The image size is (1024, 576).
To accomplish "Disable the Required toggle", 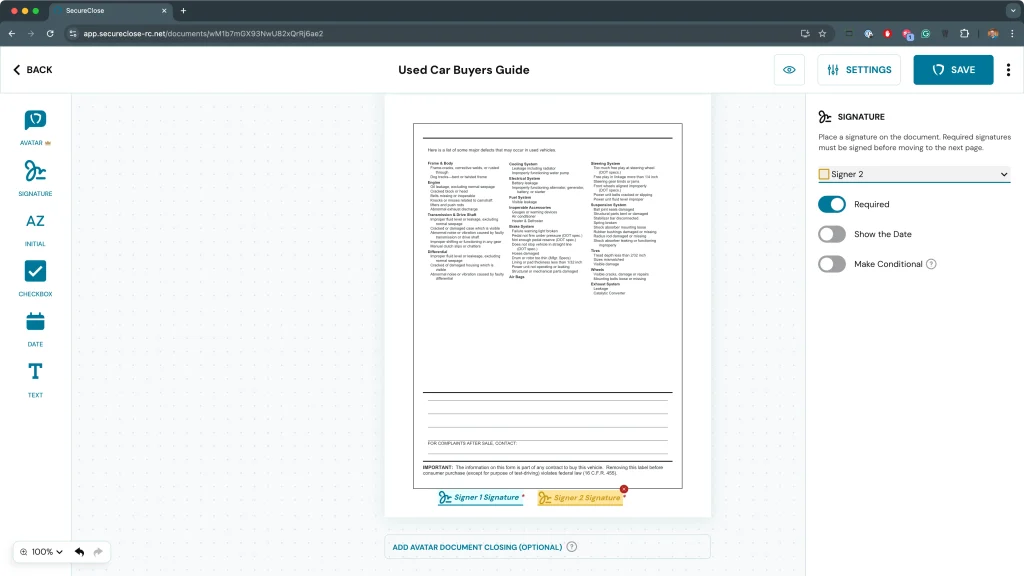I will click(x=832, y=204).
